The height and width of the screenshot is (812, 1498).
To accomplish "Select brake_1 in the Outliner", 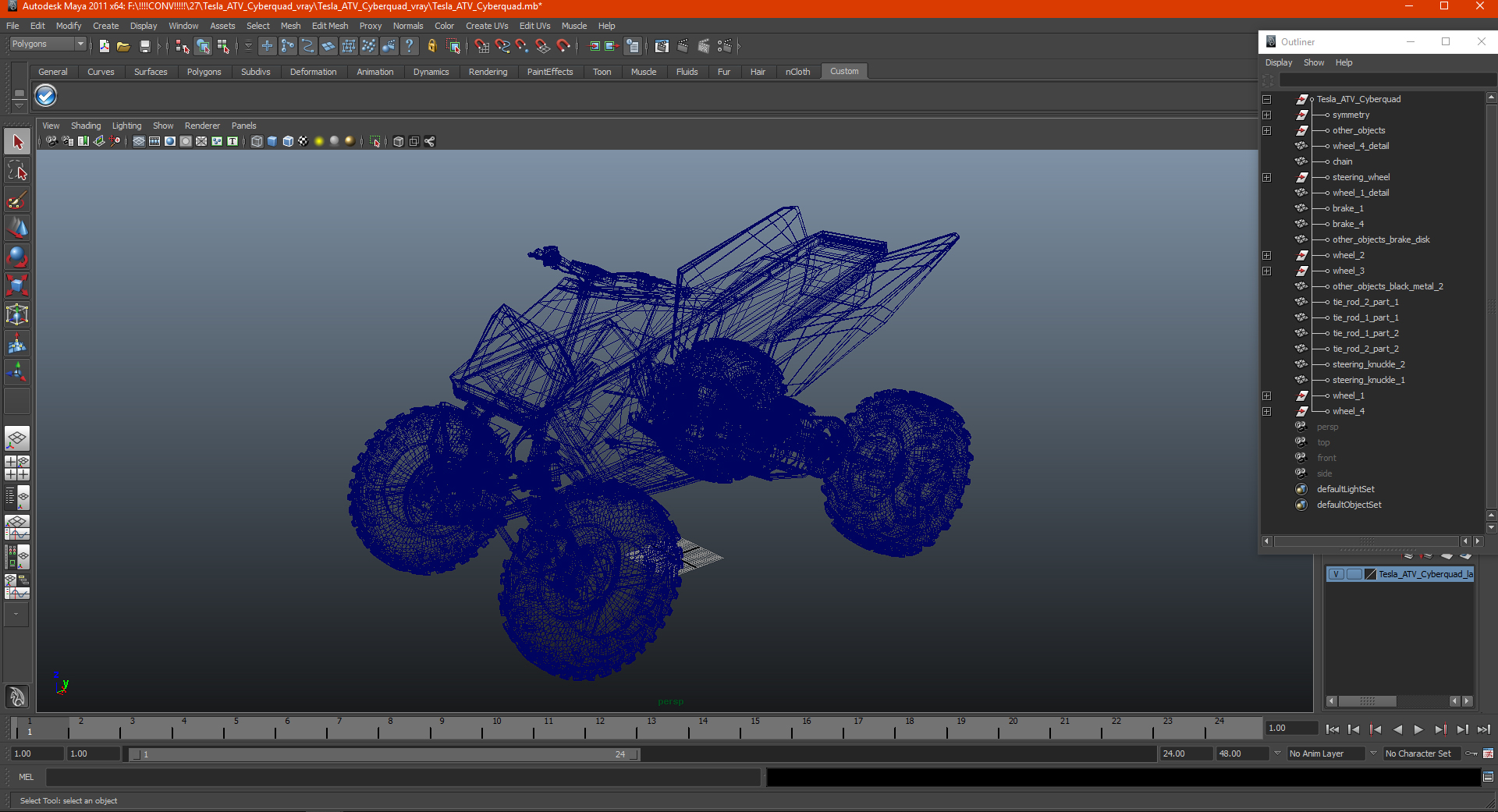I will [x=1347, y=208].
